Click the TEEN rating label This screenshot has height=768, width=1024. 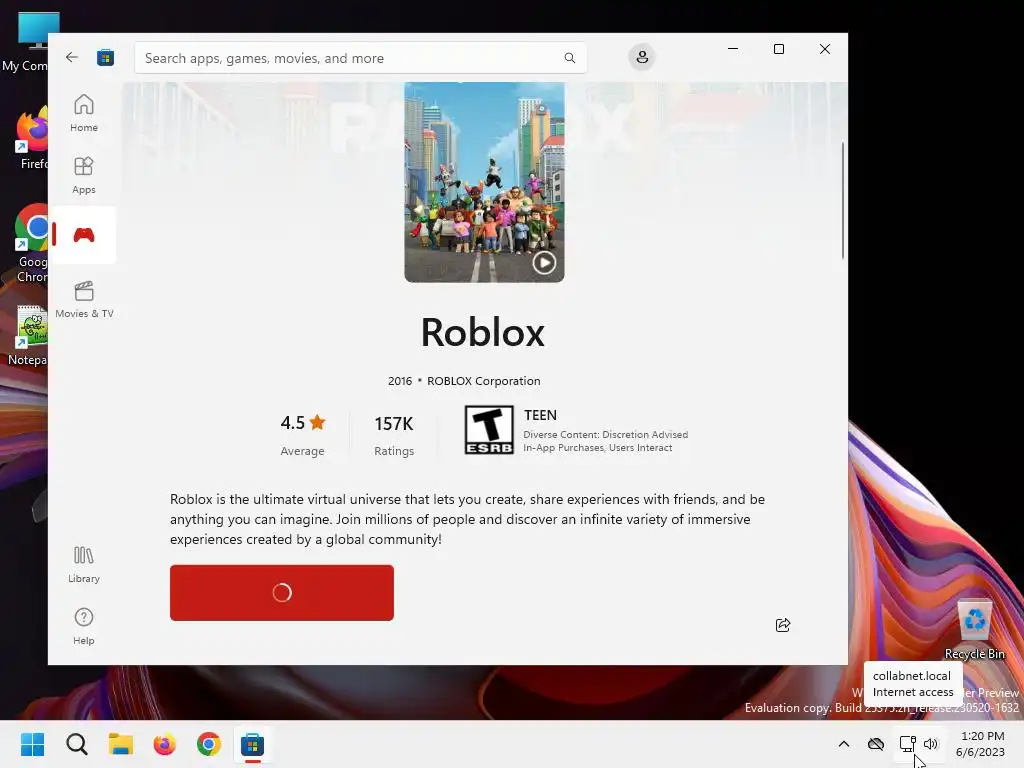coord(540,415)
